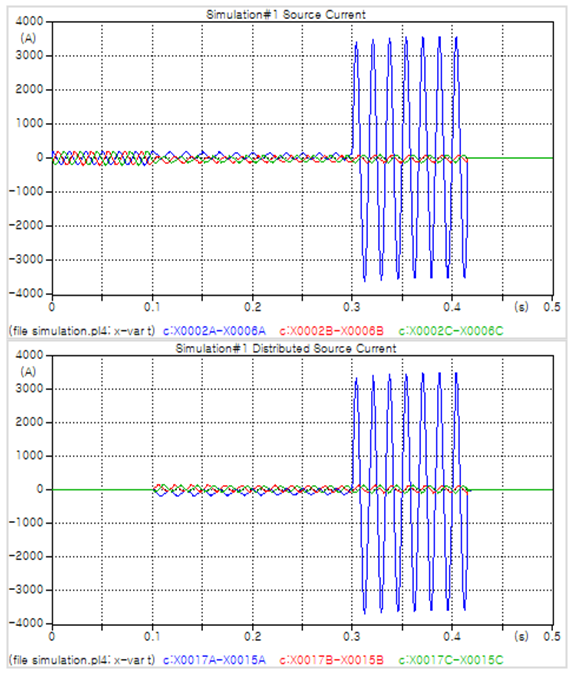Click the red legend label c:X0017B-X0015B
Screen dimensions: 572x676
point(331,660)
